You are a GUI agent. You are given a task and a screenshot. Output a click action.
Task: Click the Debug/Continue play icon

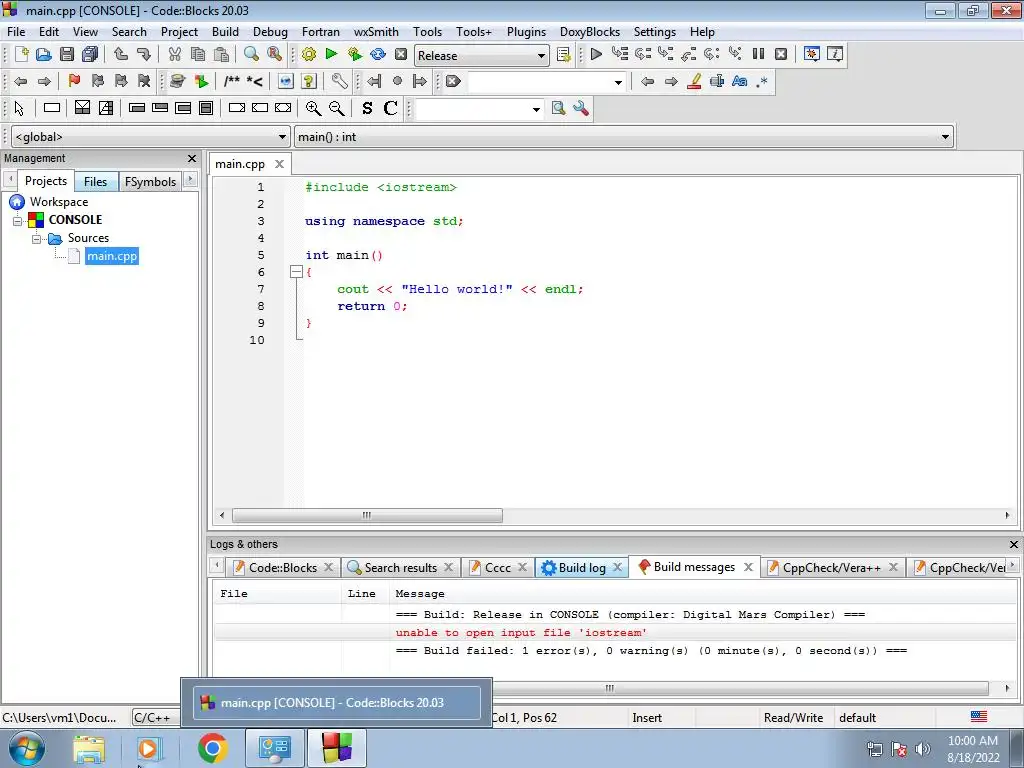point(596,54)
